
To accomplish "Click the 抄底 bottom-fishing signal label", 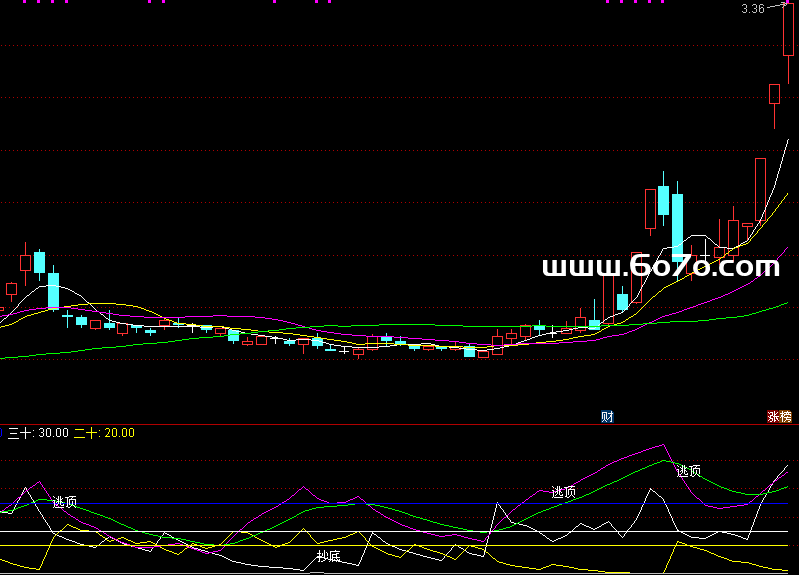I will click(x=328, y=556).
